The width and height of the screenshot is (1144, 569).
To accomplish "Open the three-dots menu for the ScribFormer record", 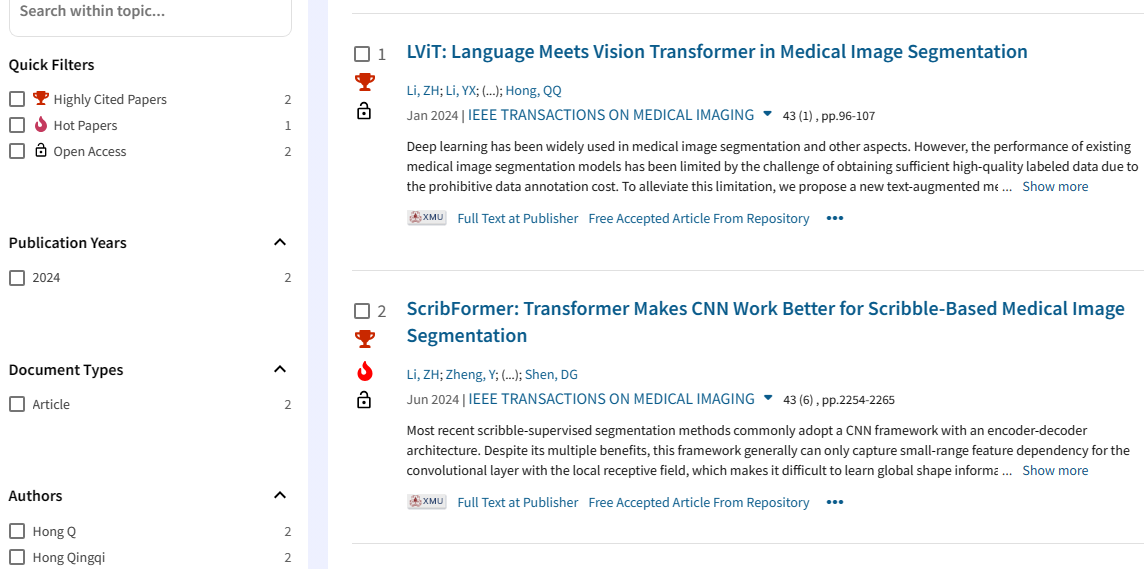I will (835, 502).
